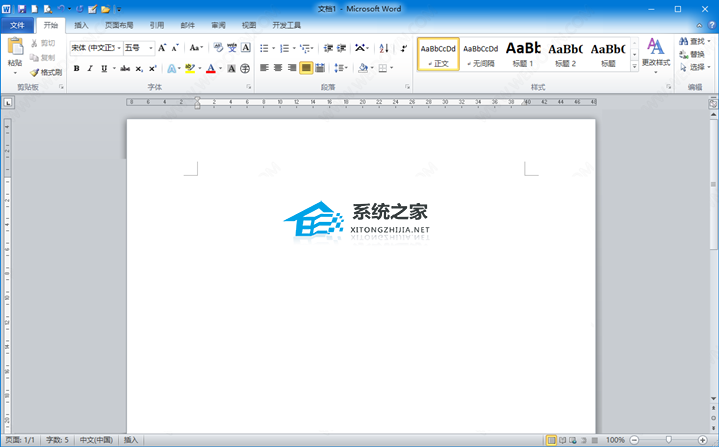This screenshot has height=447, width=719.
Task: Open the 页面布局 ribbon tab
Action: (x=119, y=25)
